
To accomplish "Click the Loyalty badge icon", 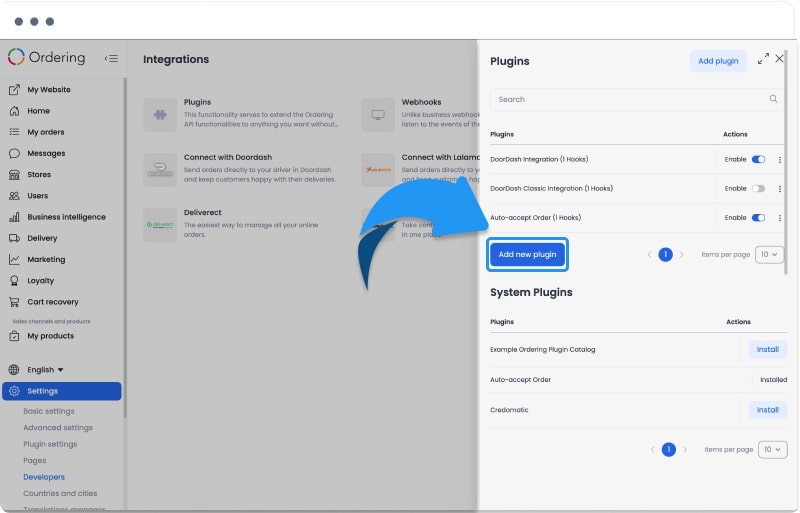I will 14,281.
